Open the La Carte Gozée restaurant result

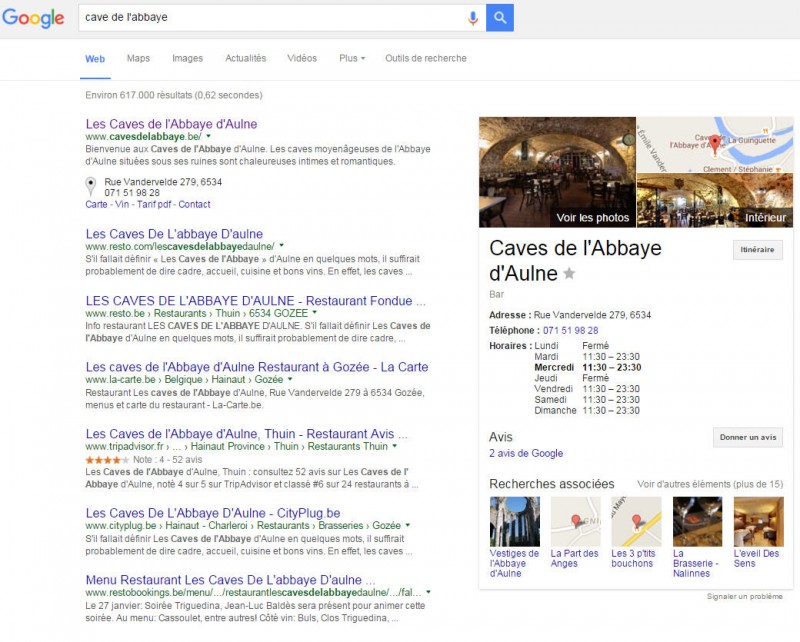coord(257,367)
